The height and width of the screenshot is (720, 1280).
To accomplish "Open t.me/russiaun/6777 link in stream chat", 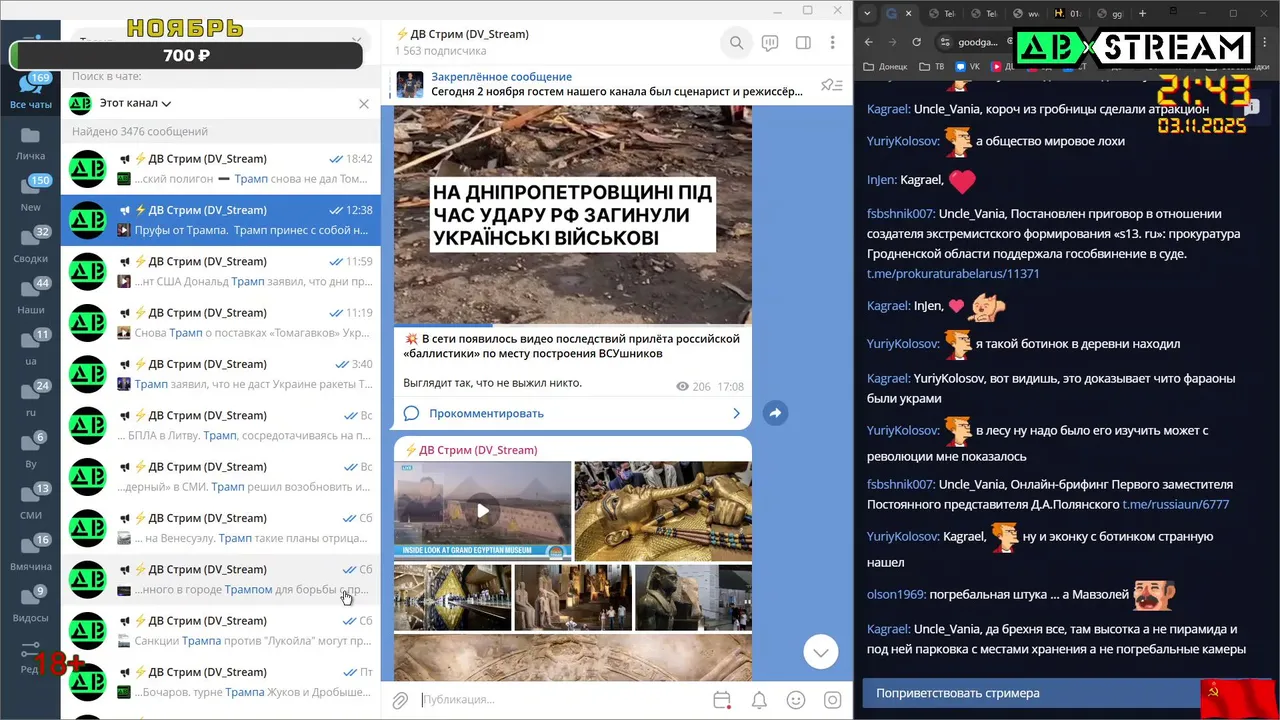I will (1175, 504).
